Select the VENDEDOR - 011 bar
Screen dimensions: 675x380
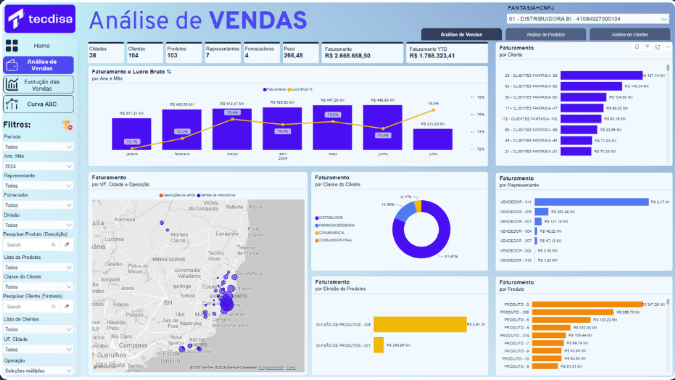coord(591,202)
